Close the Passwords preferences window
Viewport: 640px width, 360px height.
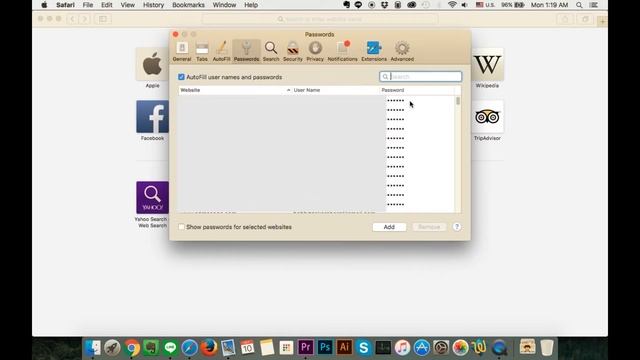[176, 34]
